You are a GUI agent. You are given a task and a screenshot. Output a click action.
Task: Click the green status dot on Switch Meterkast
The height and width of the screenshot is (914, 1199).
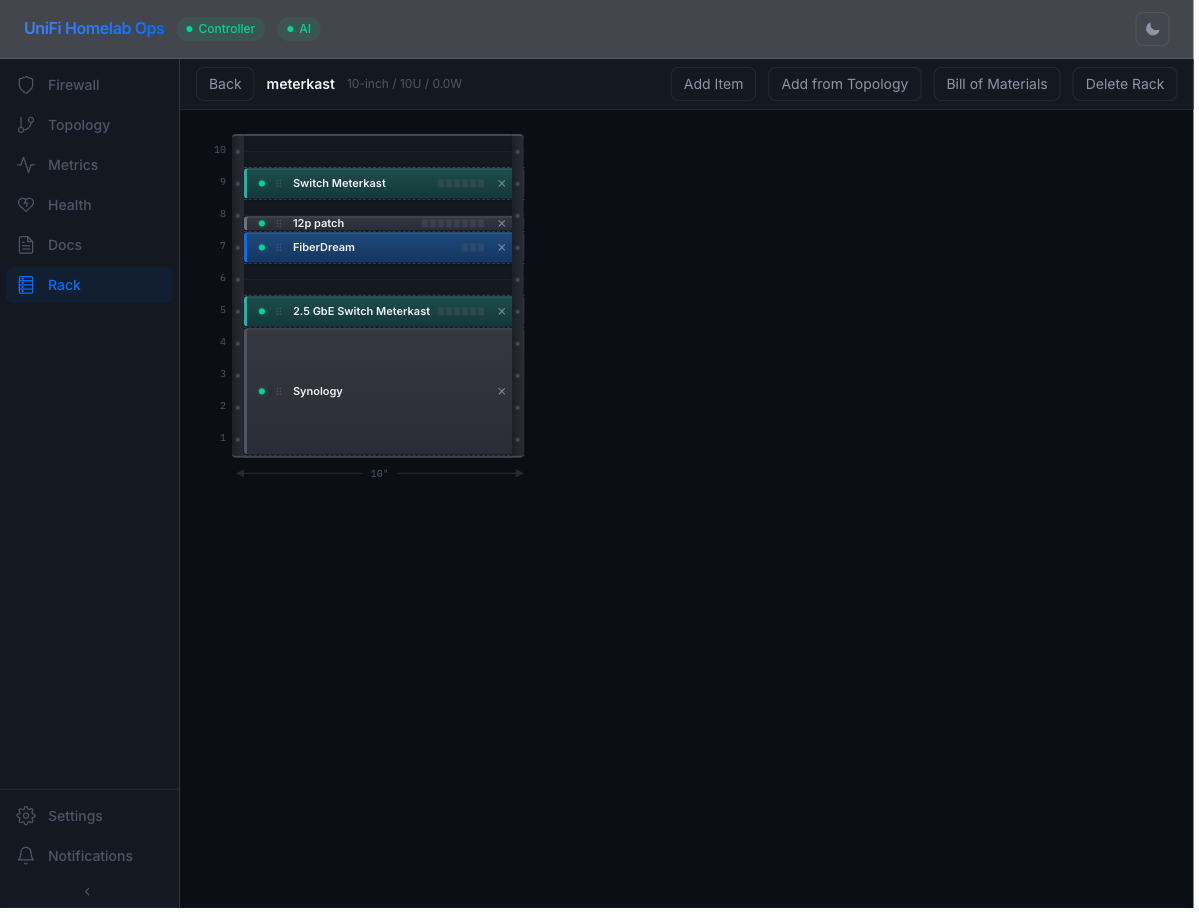coord(261,183)
